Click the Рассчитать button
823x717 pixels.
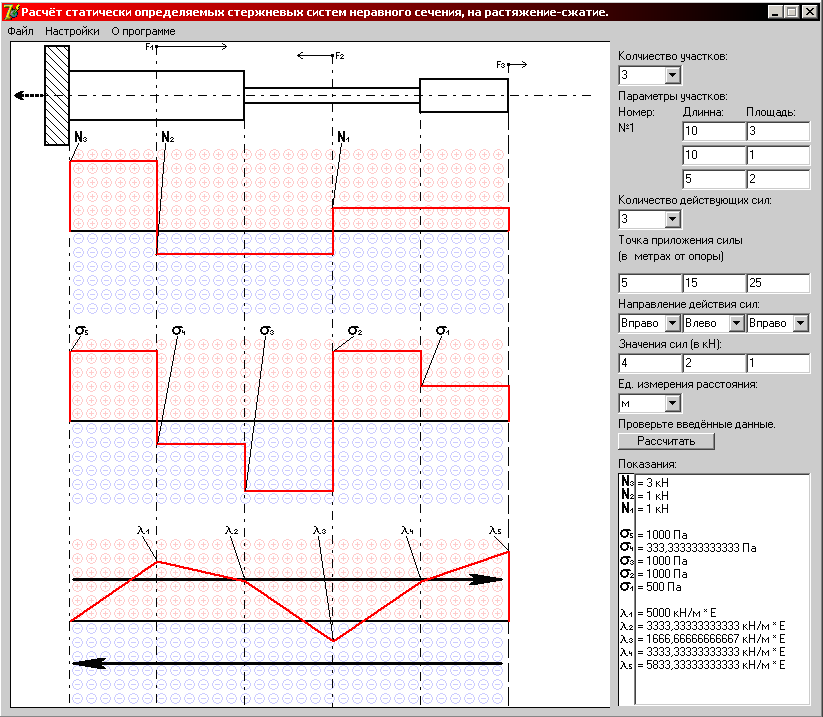point(666,441)
